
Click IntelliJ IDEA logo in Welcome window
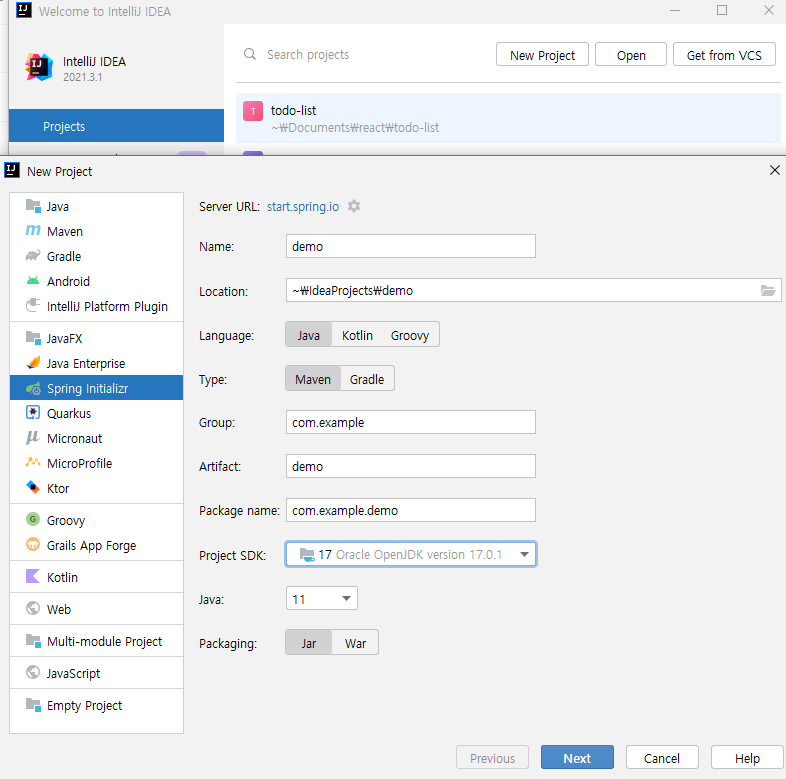tap(39, 67)
